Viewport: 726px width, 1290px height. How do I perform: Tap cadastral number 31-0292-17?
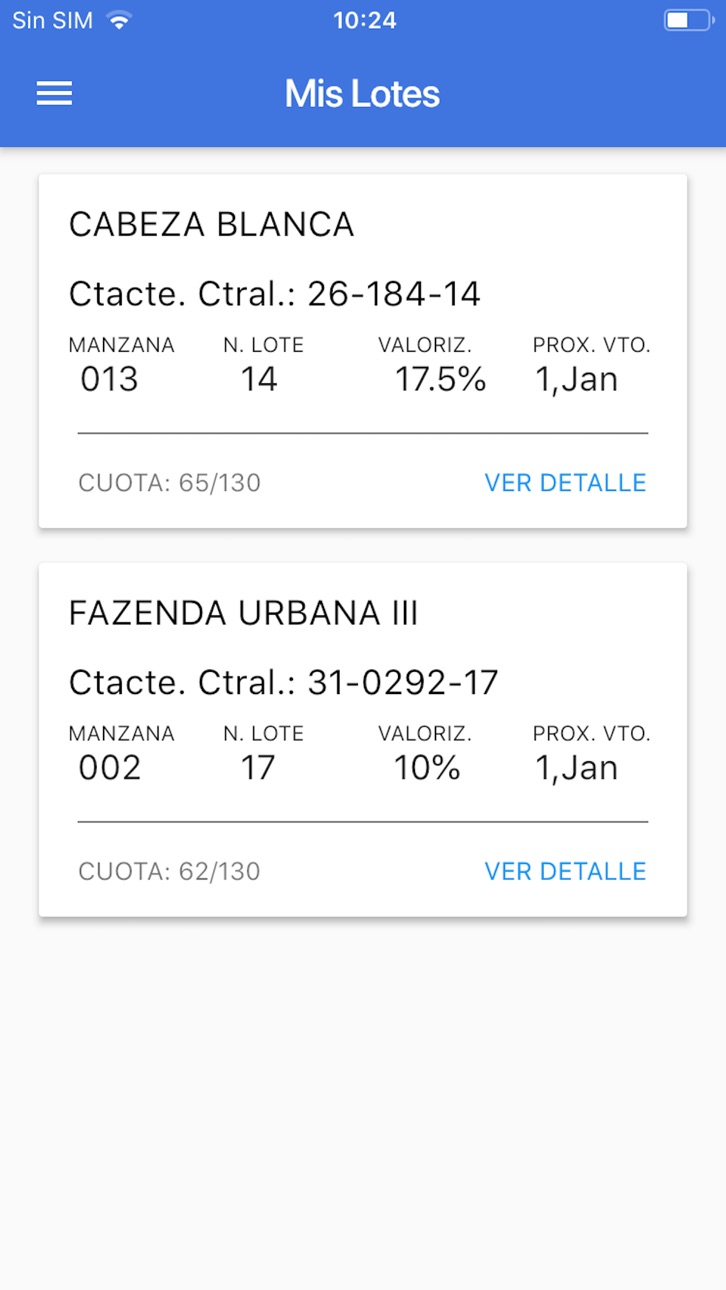point(403,682)
